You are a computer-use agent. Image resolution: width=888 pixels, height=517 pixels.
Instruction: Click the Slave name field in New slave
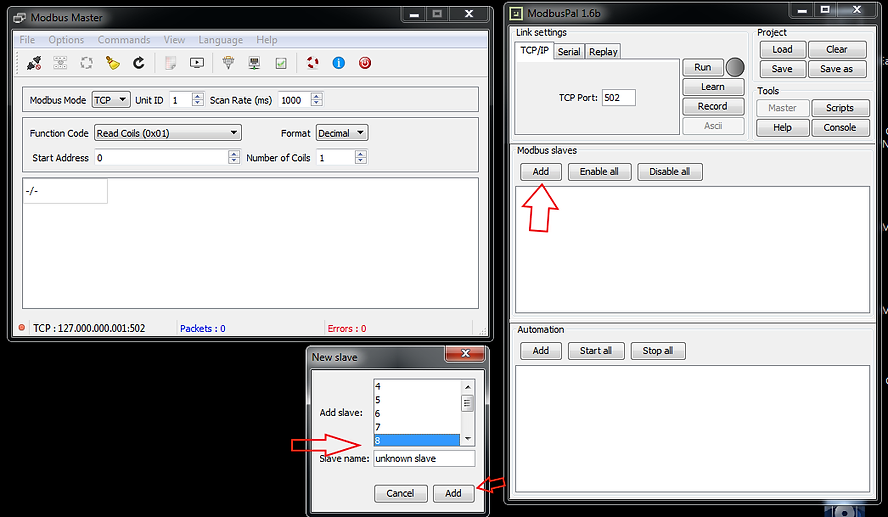[424, 459]
